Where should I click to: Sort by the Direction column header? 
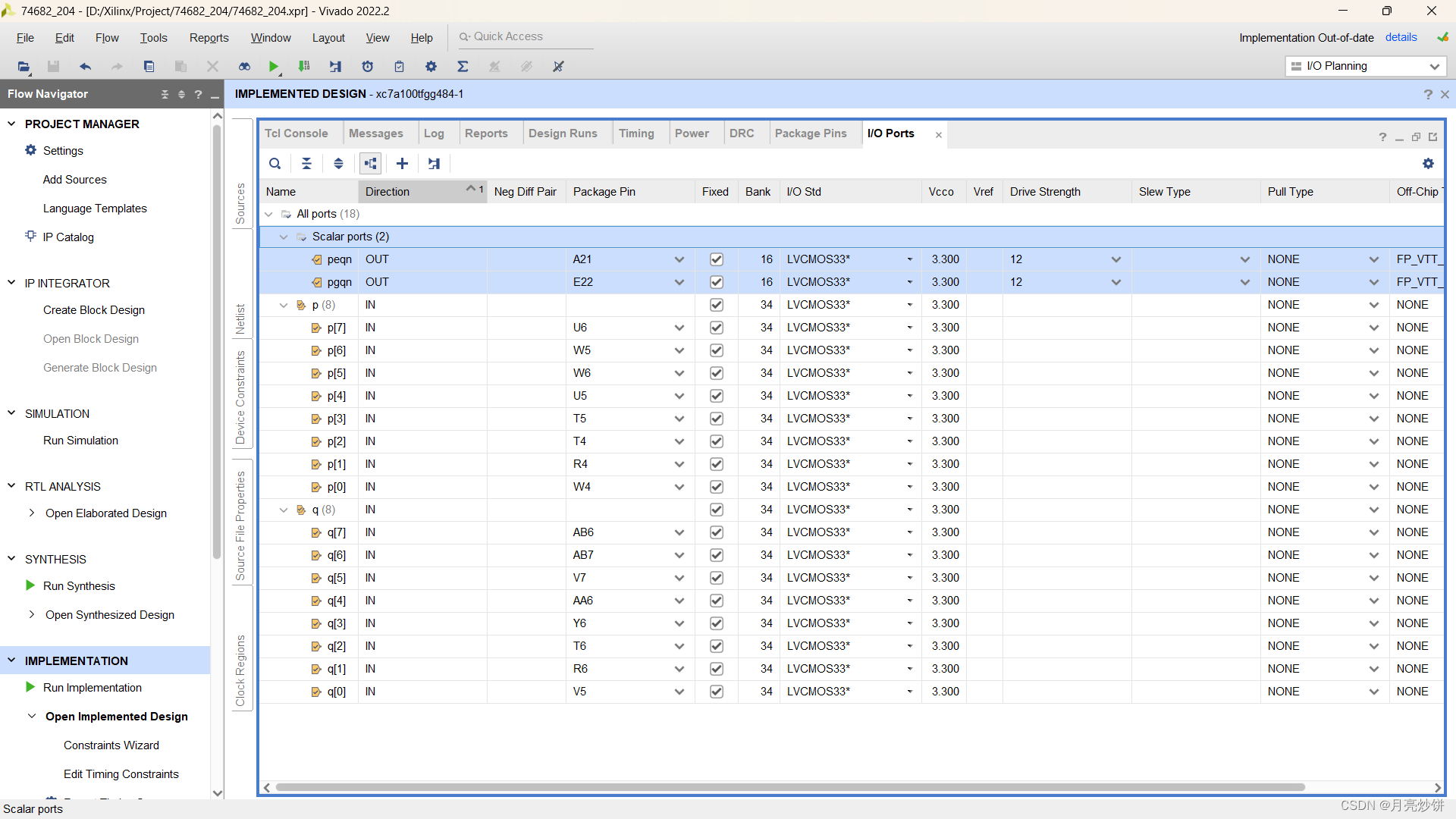pos(422,191)
